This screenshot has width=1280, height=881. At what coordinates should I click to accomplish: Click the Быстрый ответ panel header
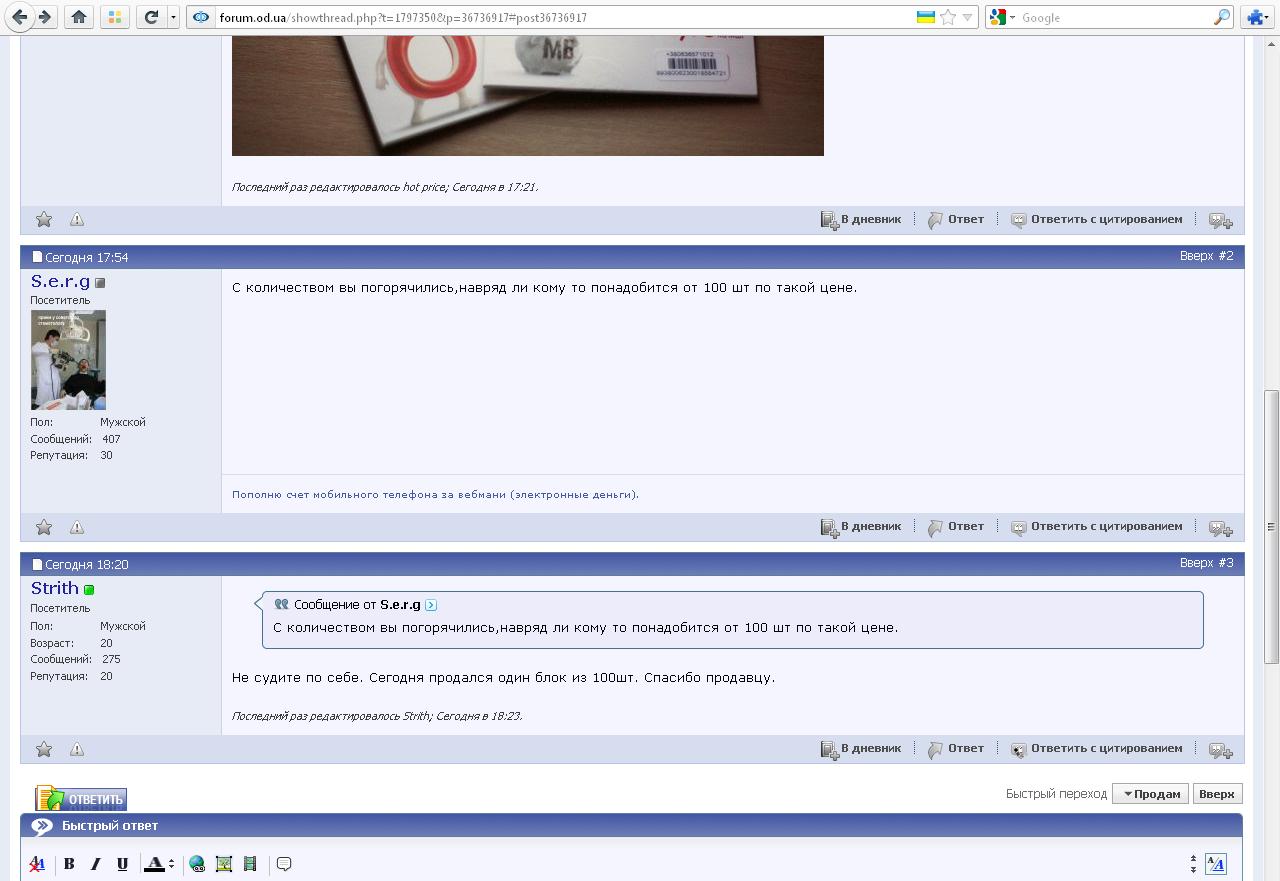[x=110, y=826]
